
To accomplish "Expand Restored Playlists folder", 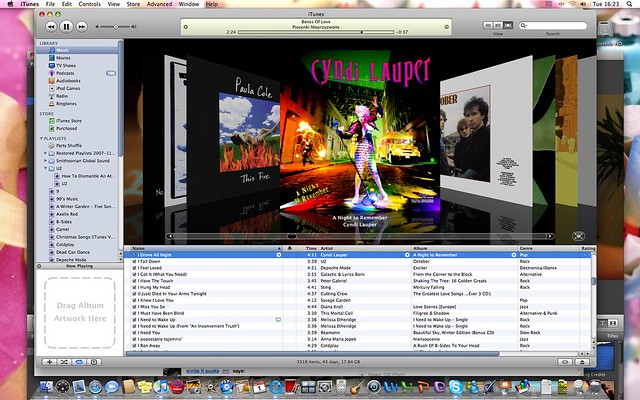I will point(45,153).
